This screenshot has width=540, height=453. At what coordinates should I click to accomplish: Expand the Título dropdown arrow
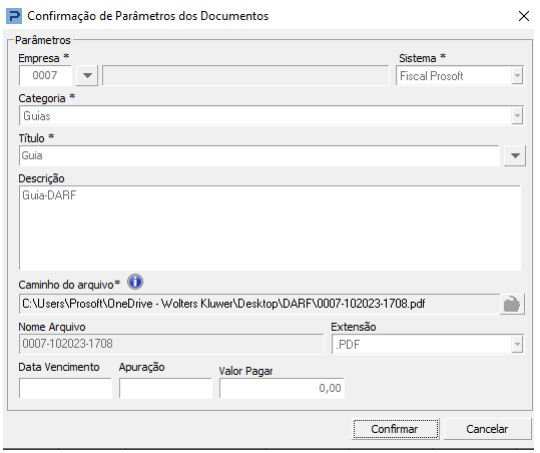[515, 156]
